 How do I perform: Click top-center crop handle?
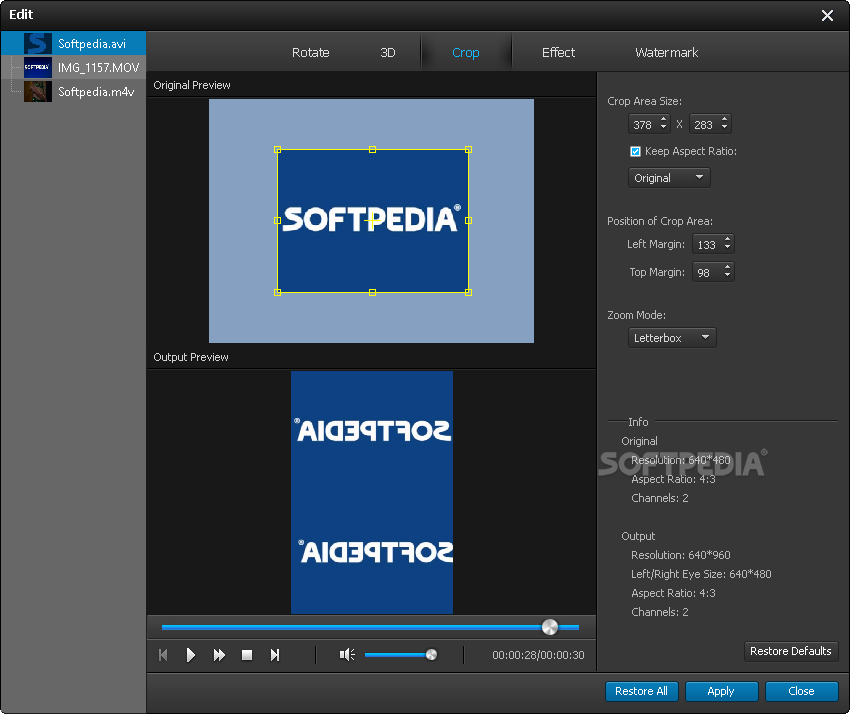[x=372, y=150]
